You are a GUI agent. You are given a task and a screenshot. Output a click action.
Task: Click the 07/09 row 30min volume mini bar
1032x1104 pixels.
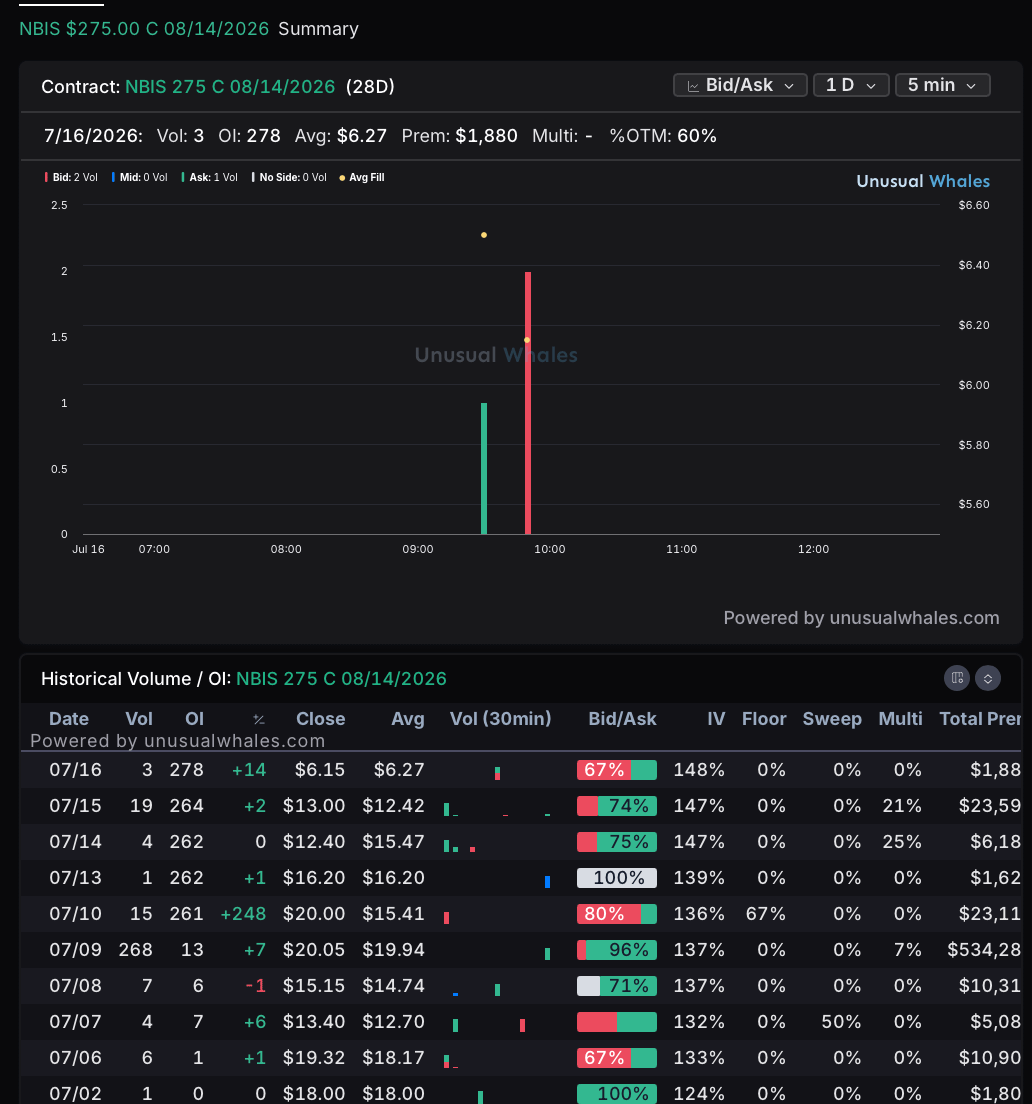coord(547,954)
